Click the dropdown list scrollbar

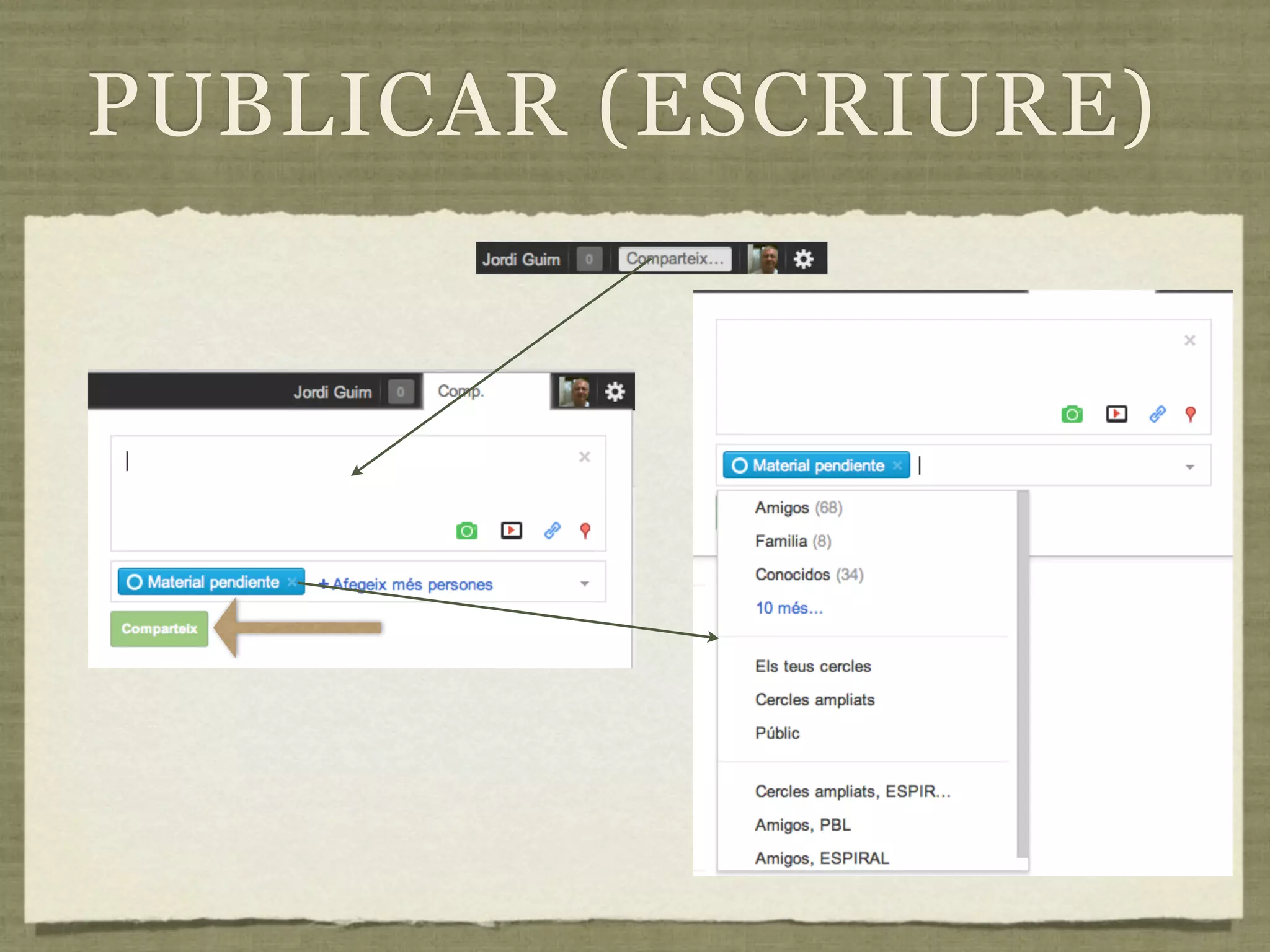point(1023,674)
